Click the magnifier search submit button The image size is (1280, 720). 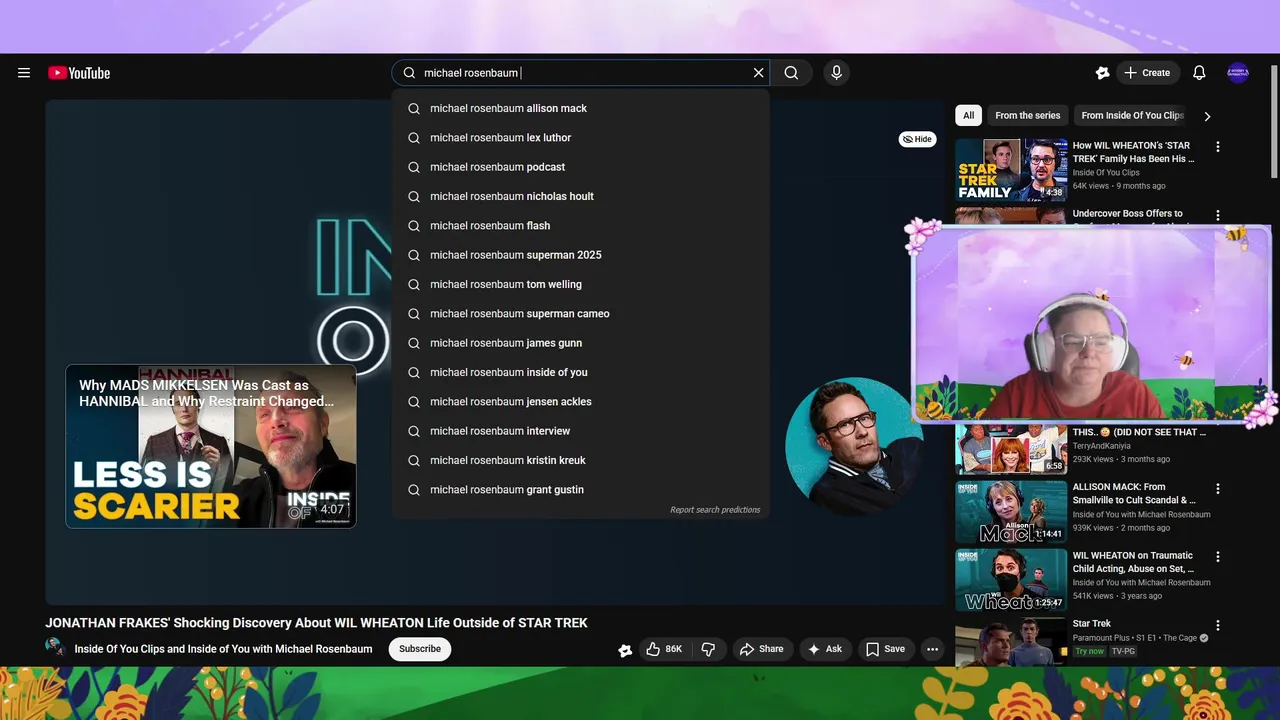pos(791,73)
